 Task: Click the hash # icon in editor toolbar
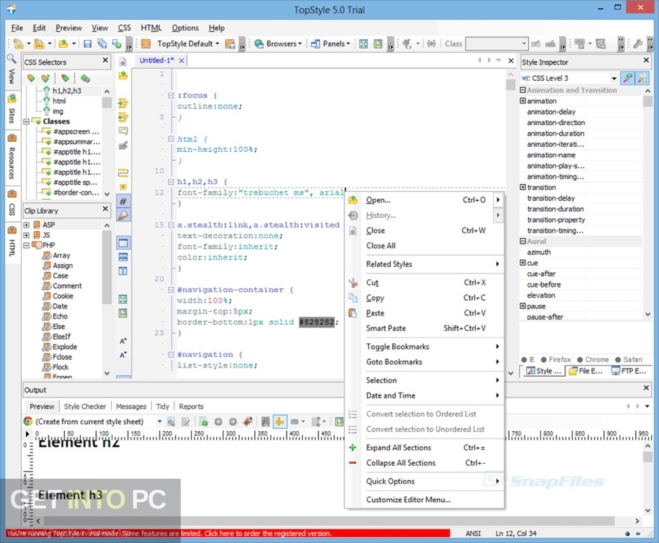(x=123, y=201)
